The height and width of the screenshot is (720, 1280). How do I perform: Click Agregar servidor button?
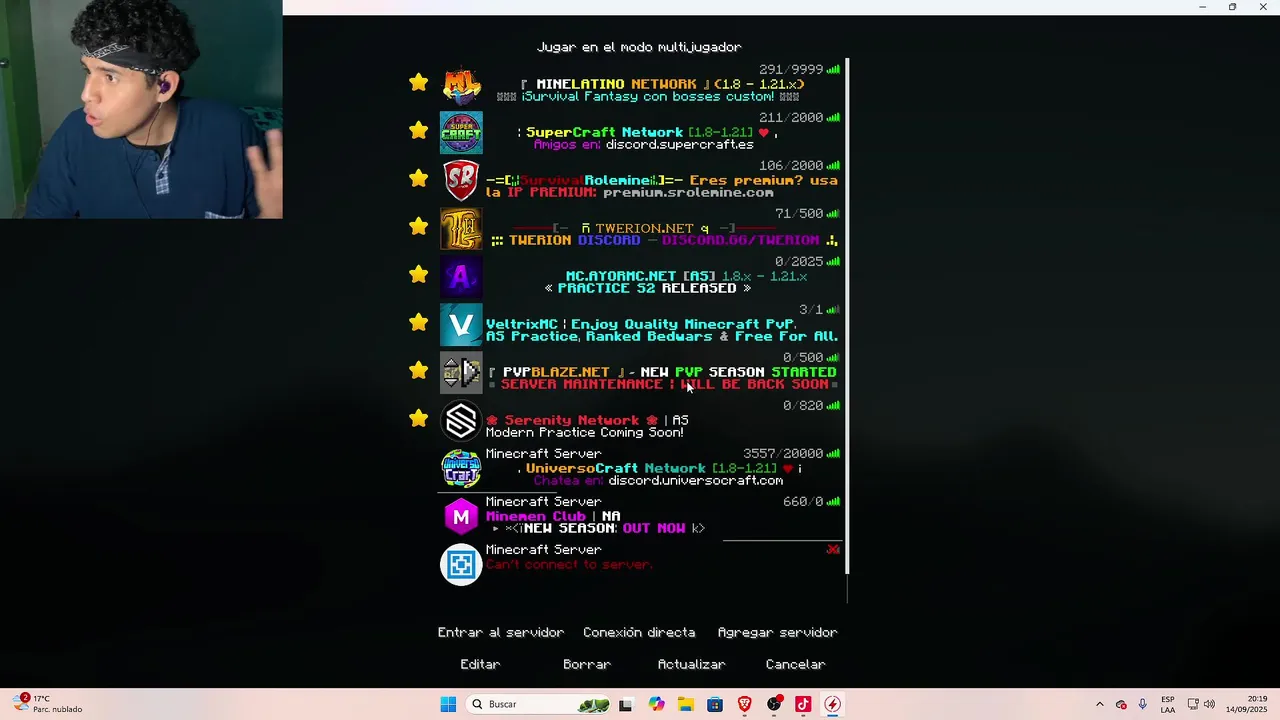[x=777, y=632]
